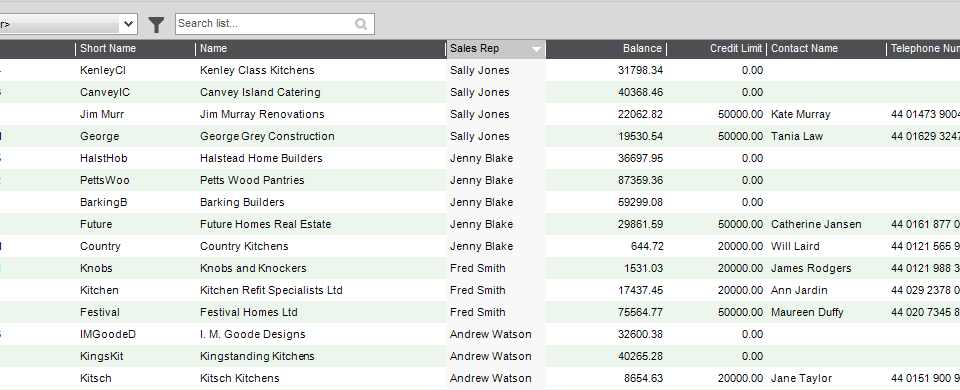Click Sally Jones in Jim Murray row
The width and height of the screenshot is (960, 390).
point(480,114)
